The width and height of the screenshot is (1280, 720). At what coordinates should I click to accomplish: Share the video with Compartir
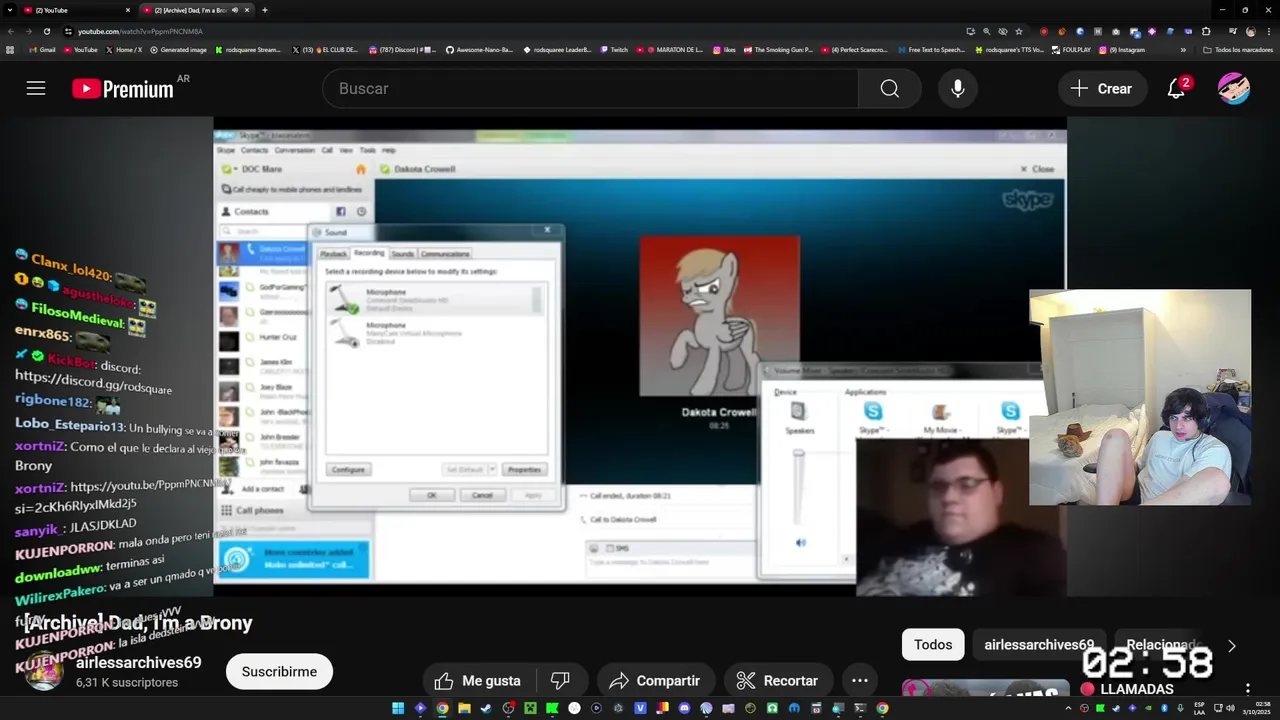655,681
